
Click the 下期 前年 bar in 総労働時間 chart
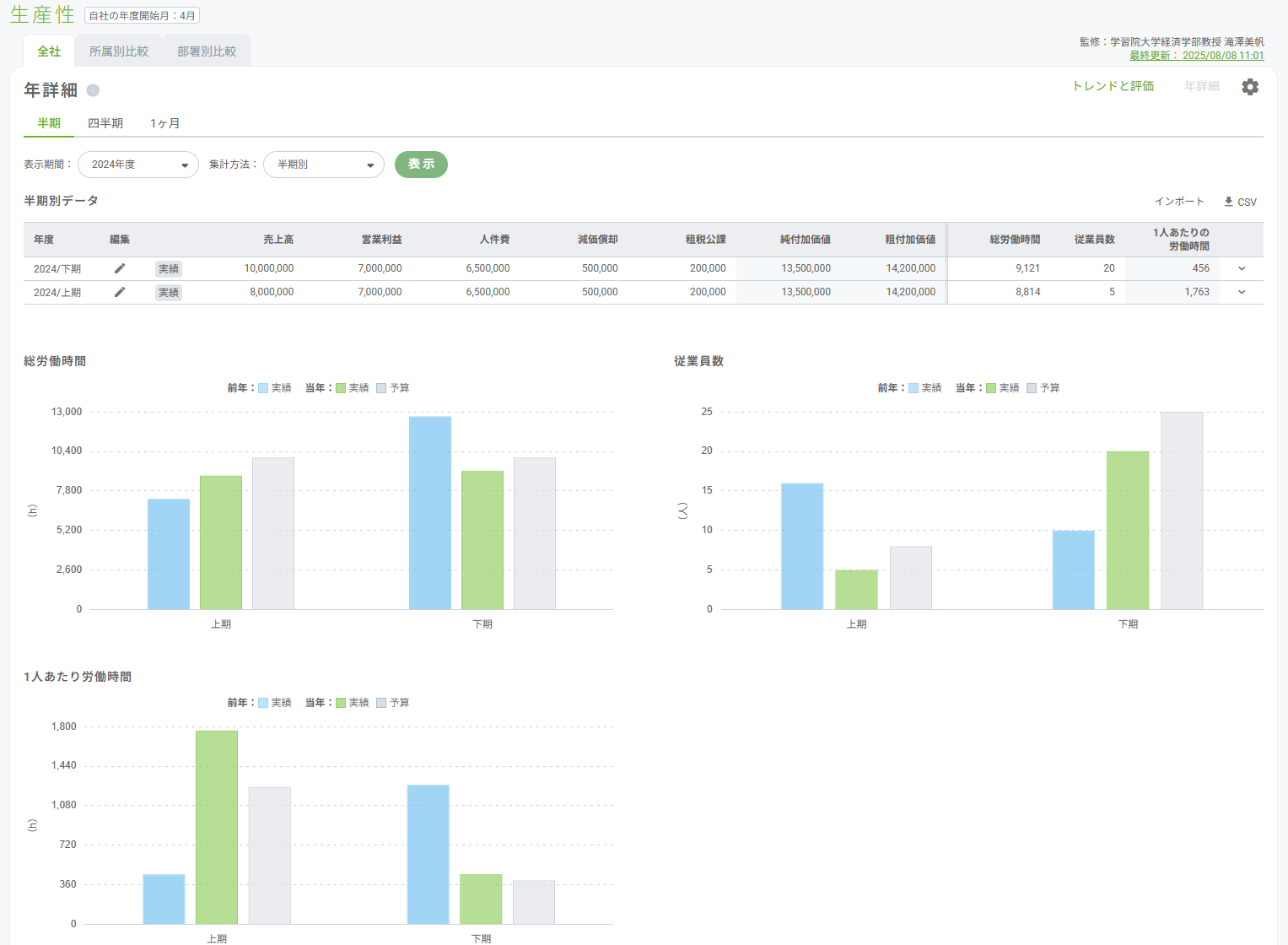(430, 513)
